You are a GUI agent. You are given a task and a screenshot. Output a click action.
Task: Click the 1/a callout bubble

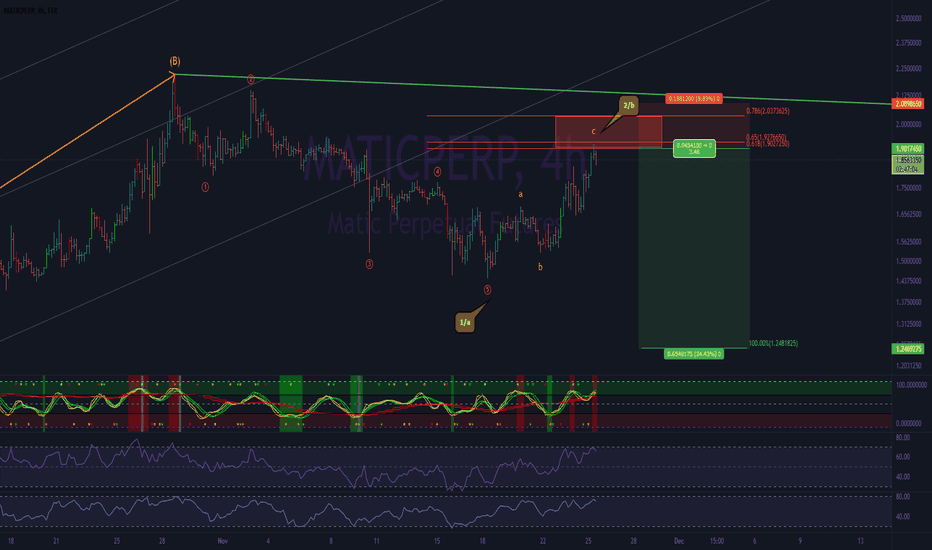coord(465,322)
